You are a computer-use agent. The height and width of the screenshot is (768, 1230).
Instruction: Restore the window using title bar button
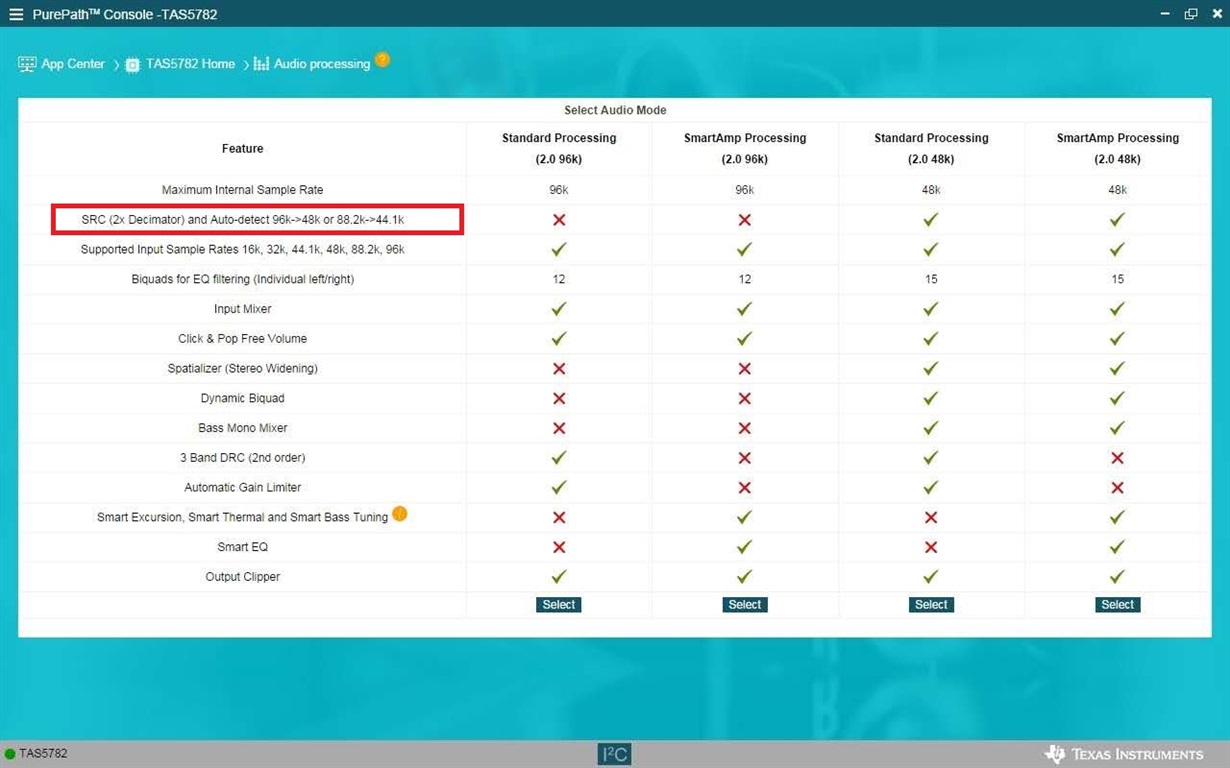click(x=1190, y=14)
